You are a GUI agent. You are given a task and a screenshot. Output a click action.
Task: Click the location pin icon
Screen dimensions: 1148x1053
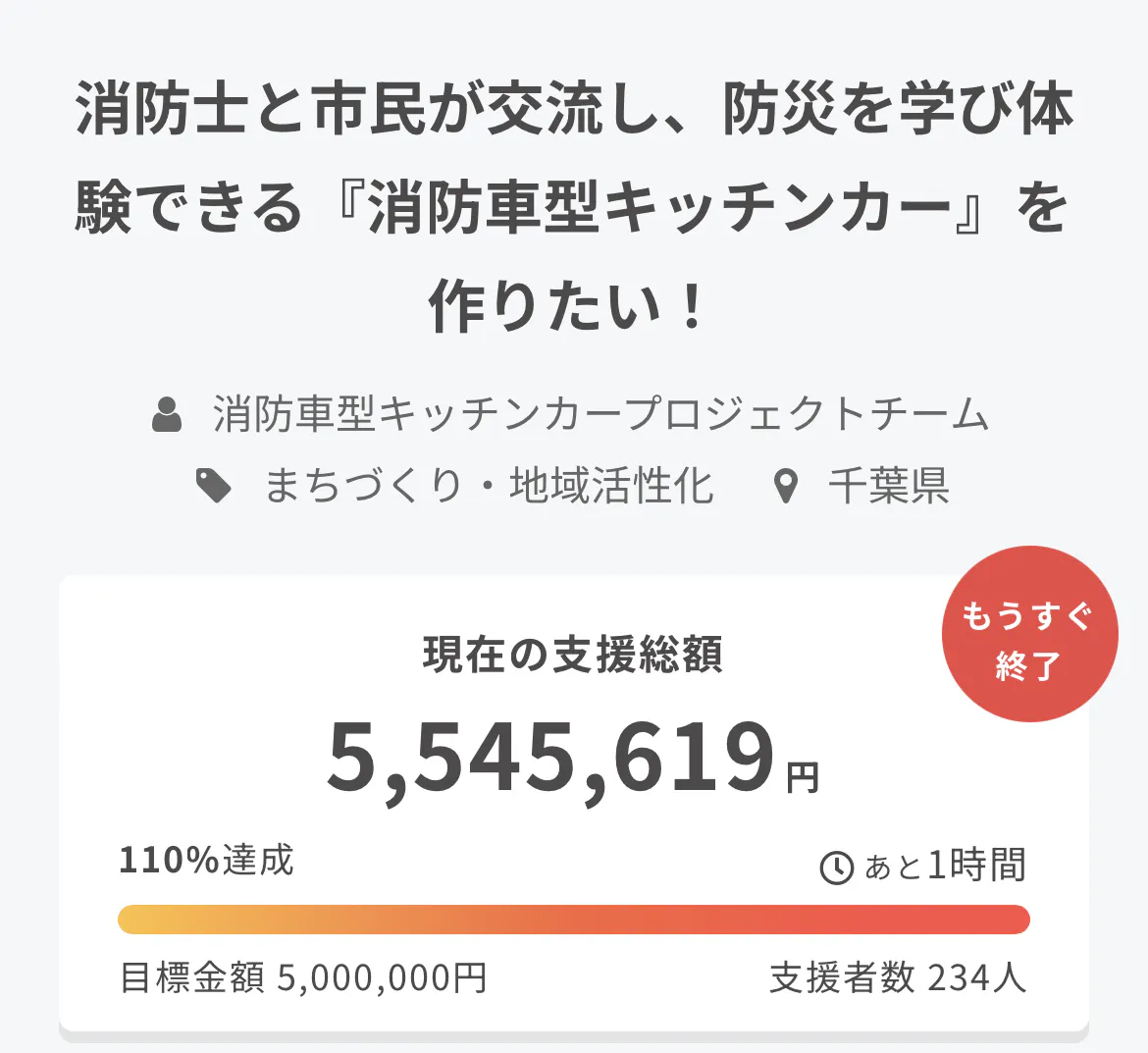[785, 486]
